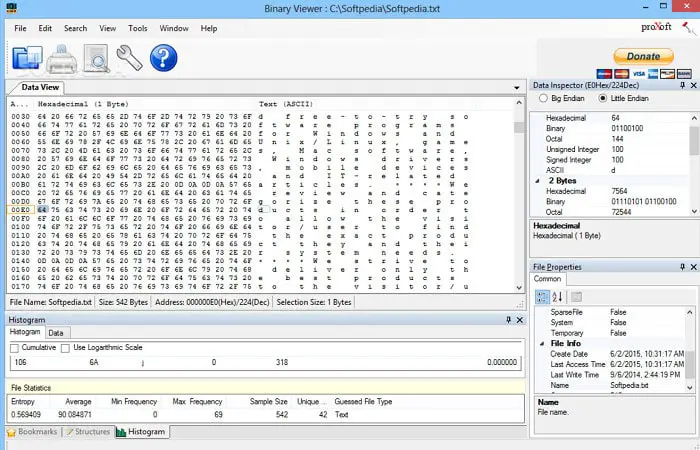Click the blue help question mark icon
Image resolution: width=700 pixels, height=450 pixels.
[x=163, y=58]
